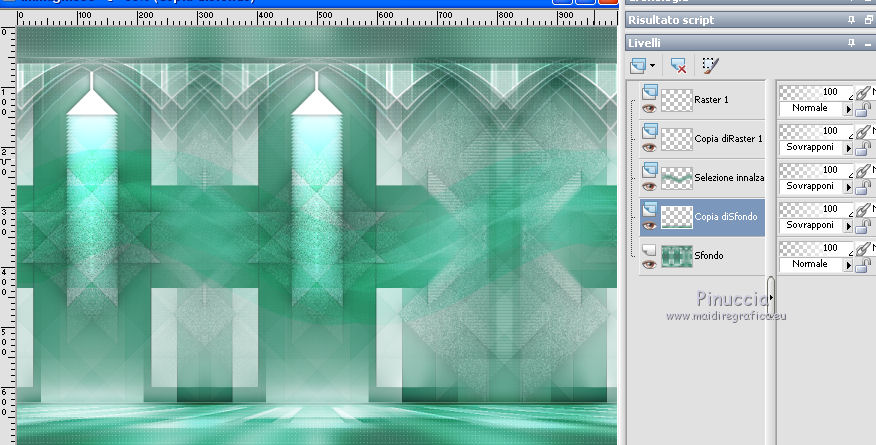Open Sovrapponi blend dropdown for Copia diRaster 1

[x=849, y=147]
